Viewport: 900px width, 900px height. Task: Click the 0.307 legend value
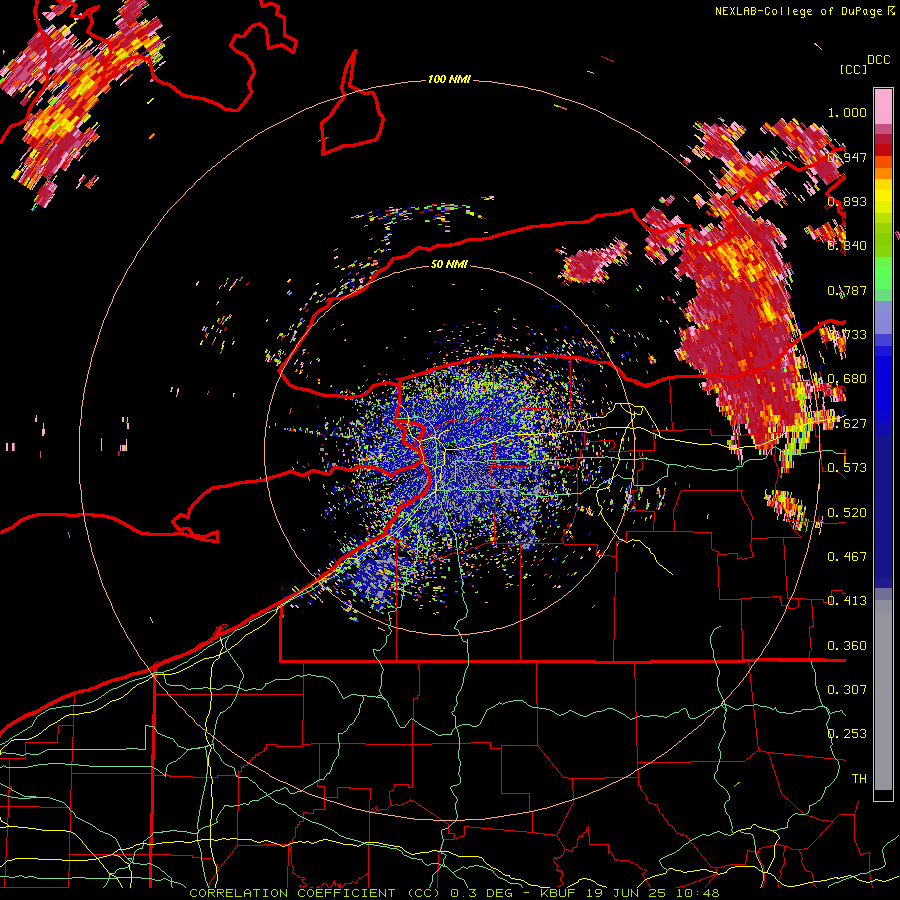point(847,690)
